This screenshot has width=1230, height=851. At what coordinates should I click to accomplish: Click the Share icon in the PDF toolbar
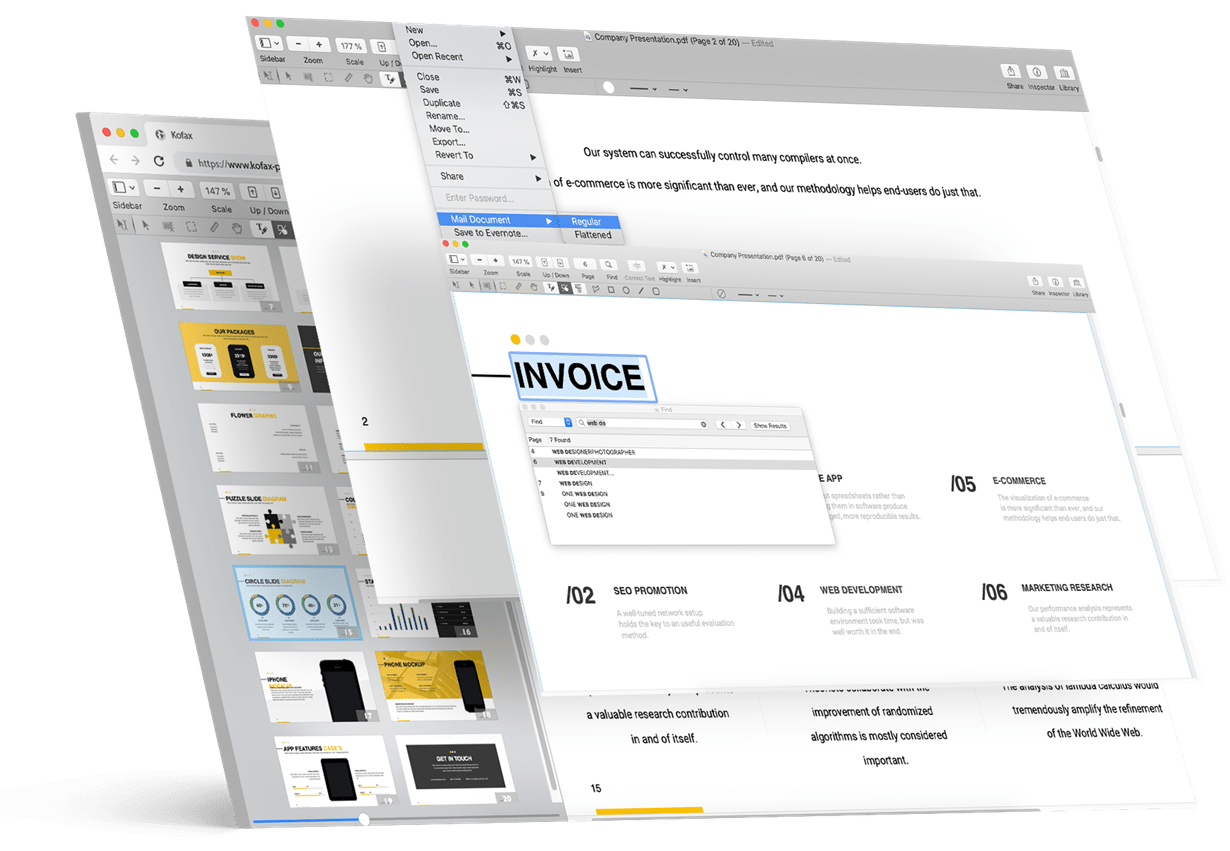pyautogui.click(x=1036, y=279)
